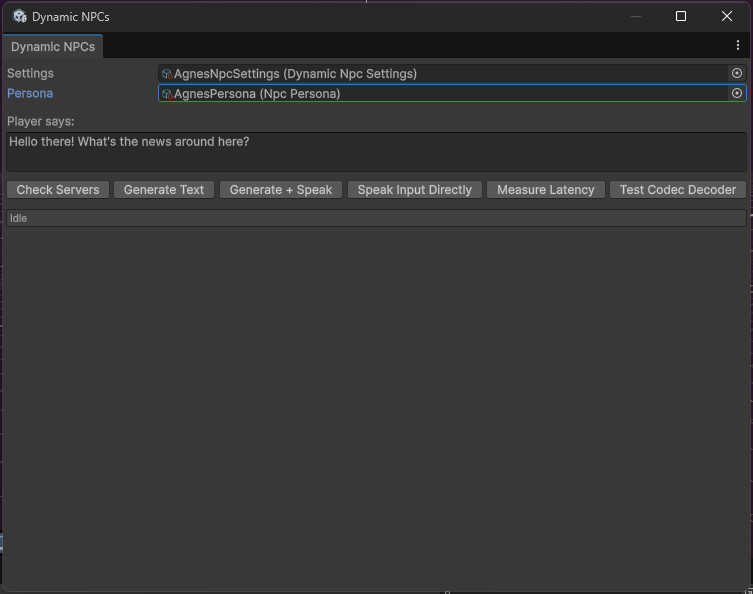Close the Dynamic NPCs window
This screenshot has width=753, height=594.
point(727,16)
